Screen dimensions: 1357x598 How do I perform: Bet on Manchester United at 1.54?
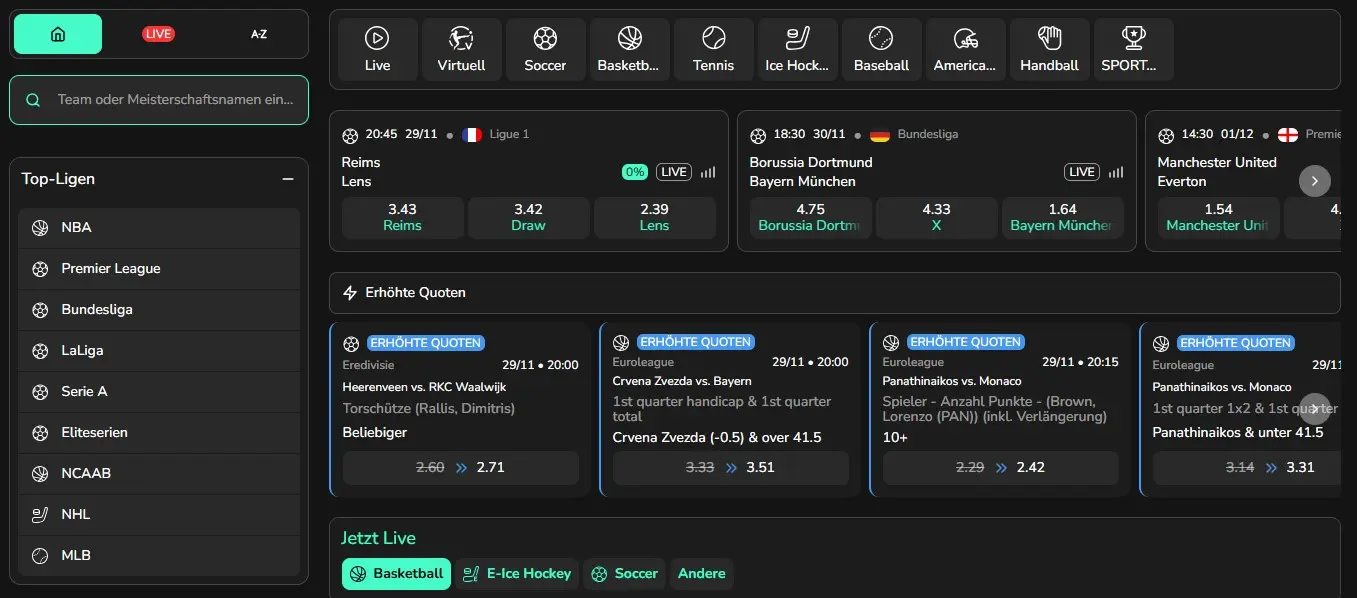coord(1219,217)
